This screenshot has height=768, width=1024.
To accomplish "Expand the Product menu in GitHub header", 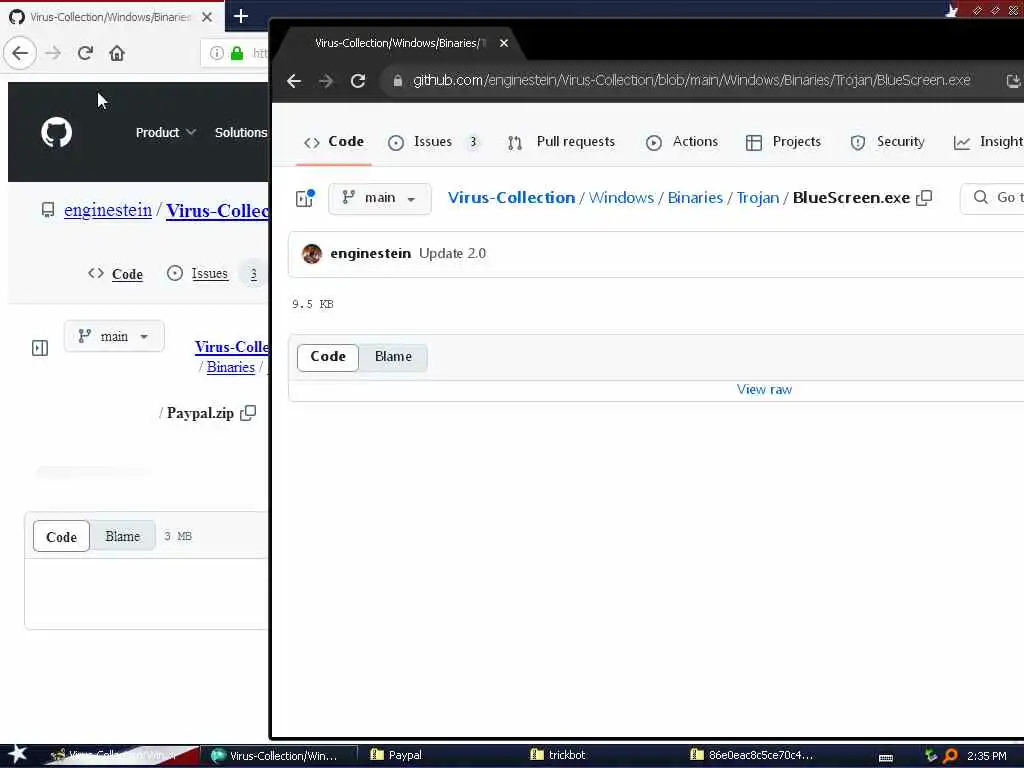I will click(x=165, y=133).
